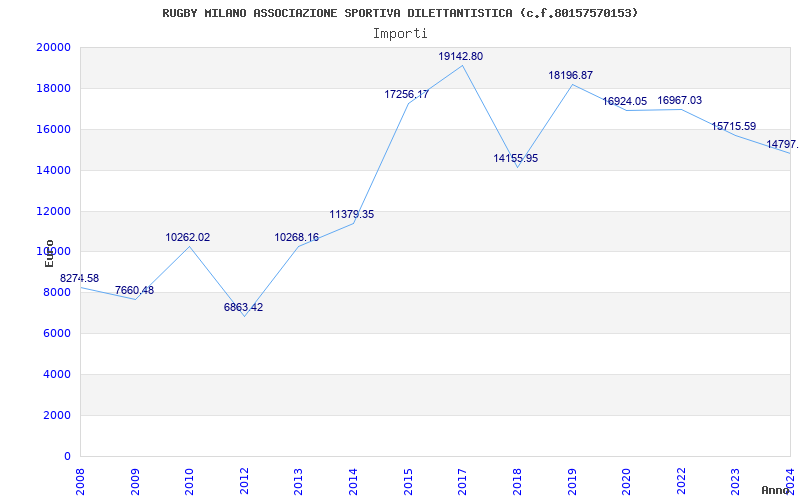Viewport: 800px width, 500px height.
Task: Click the Importi subtitle
Action: [400, 34]
